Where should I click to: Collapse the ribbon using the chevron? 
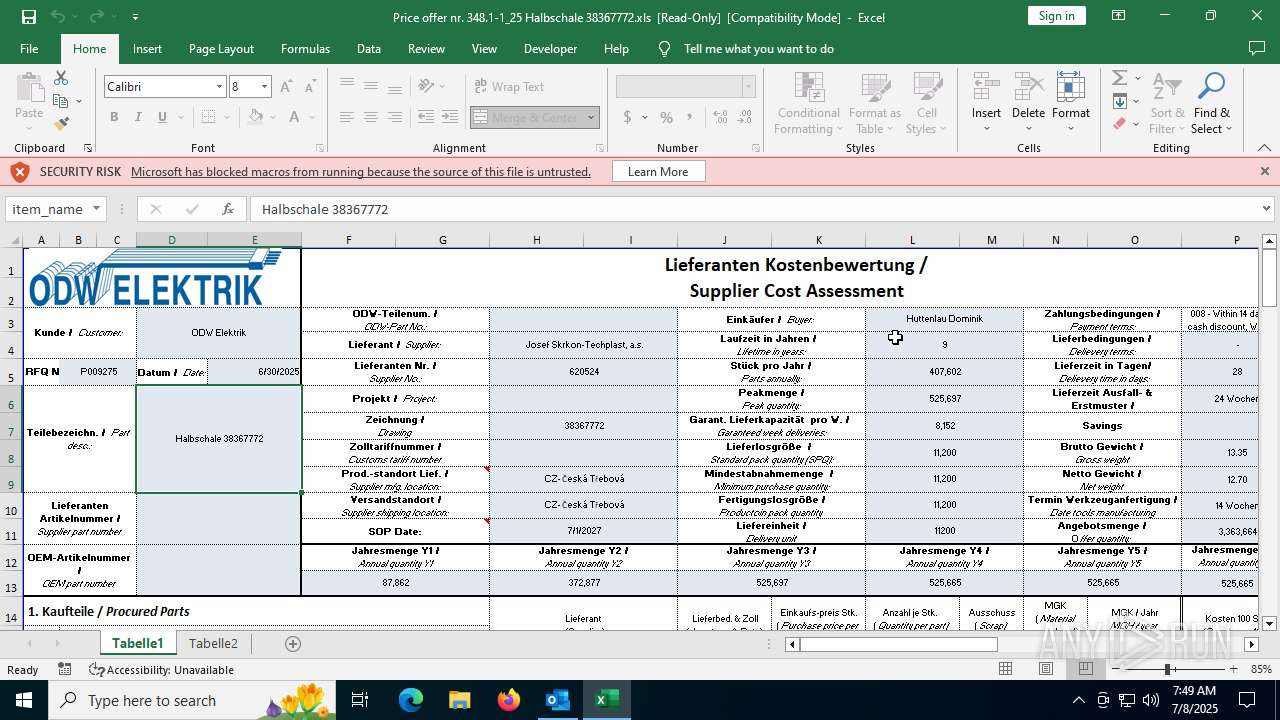point(1264,148)
